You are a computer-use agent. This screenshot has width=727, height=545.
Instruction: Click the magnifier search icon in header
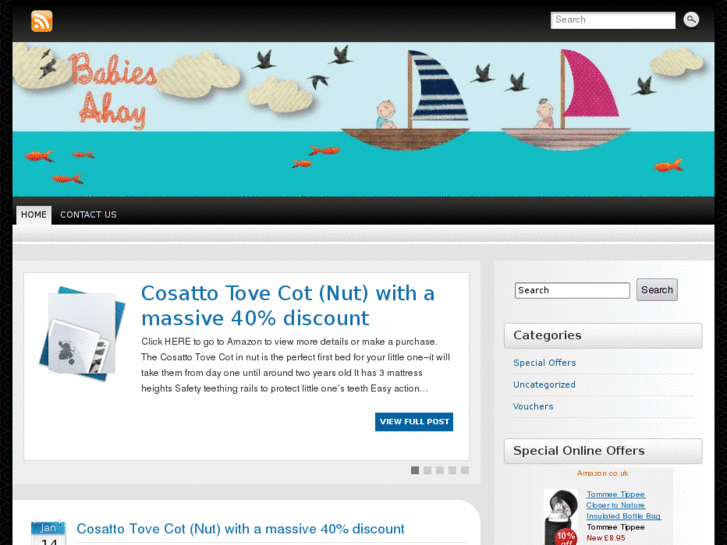click(691, 19)
